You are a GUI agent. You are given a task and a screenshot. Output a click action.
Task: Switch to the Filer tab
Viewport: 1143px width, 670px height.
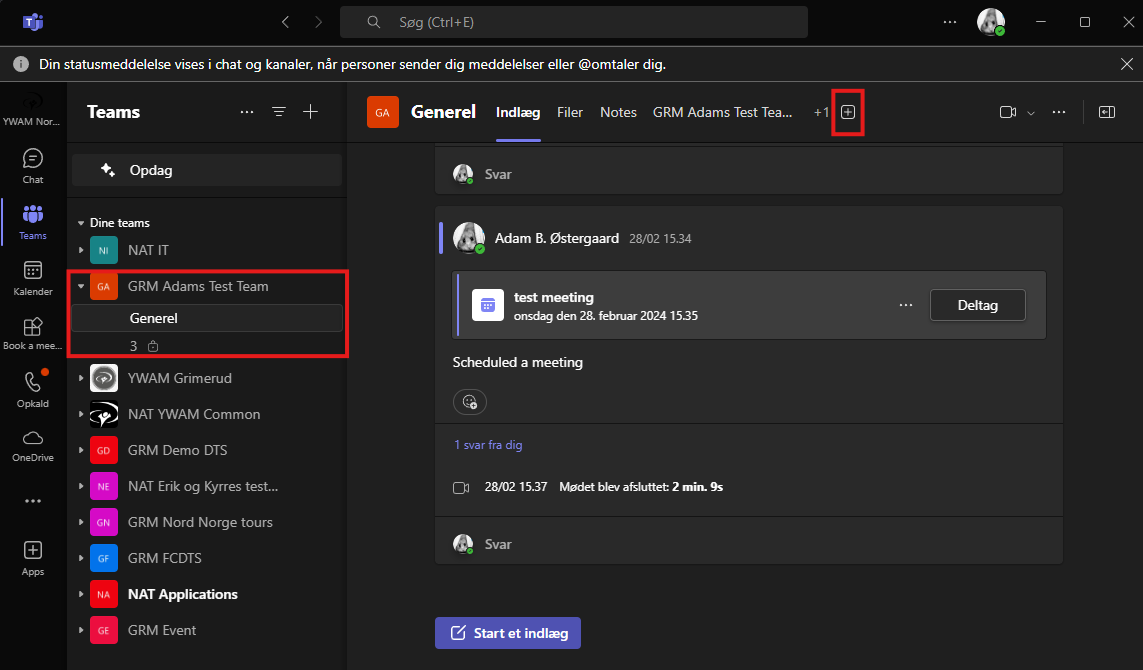pyautogui.click(x=570, y=112)
